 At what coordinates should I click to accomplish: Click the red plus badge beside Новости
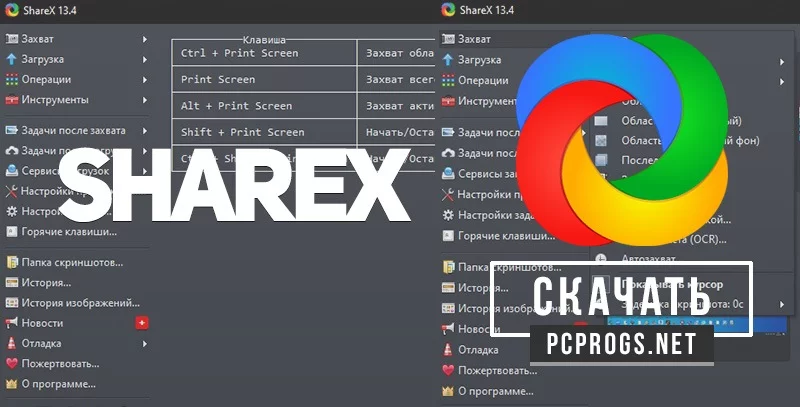[x=142, y=323]
